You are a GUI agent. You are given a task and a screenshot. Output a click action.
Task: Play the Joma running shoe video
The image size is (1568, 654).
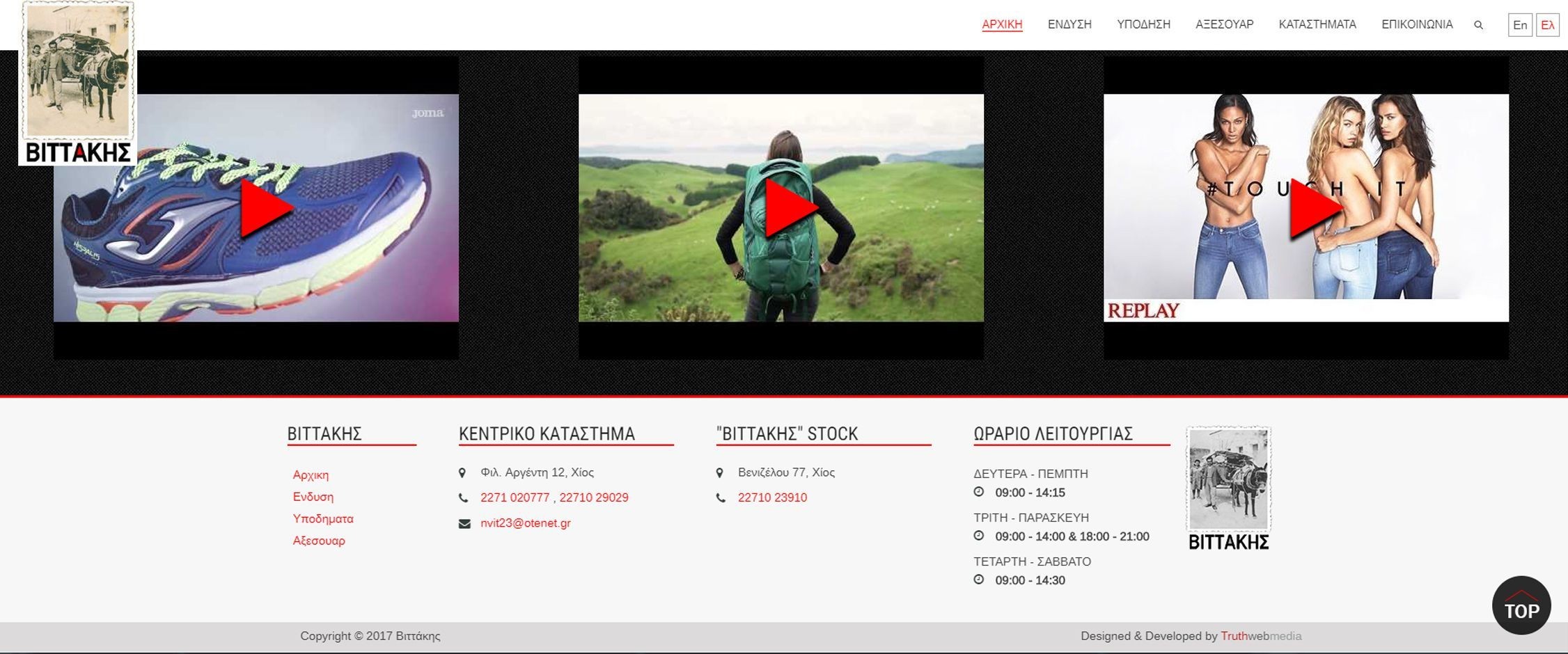click(x=265, y=208)
